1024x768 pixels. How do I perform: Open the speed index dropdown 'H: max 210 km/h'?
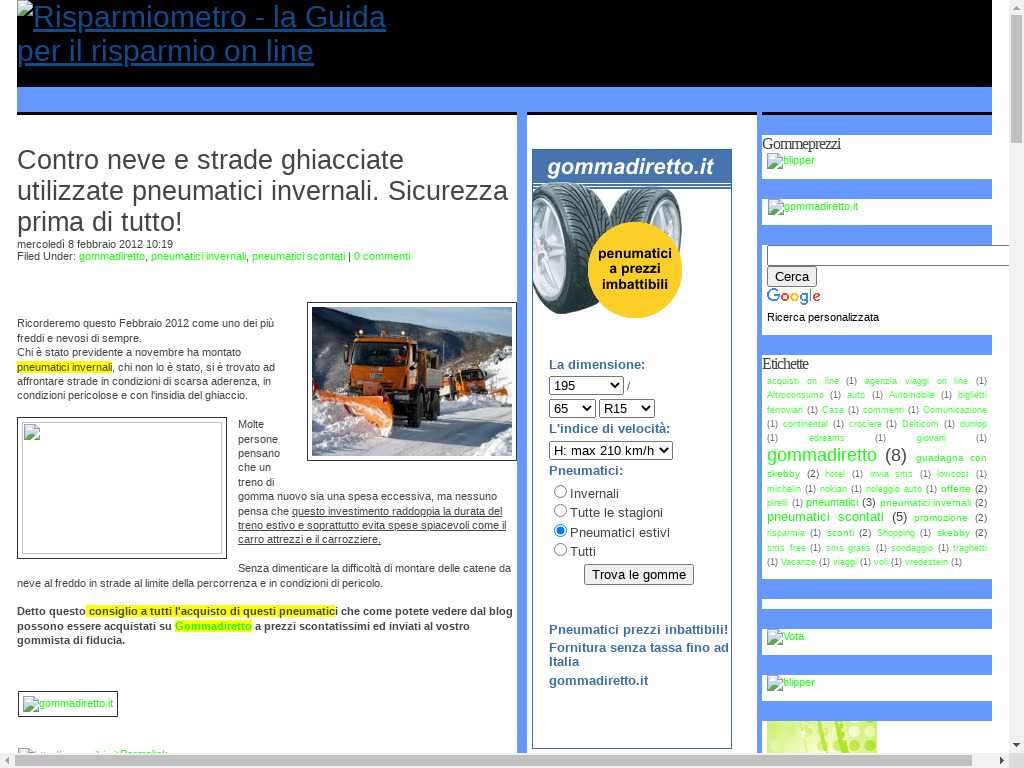click(610, 450)
